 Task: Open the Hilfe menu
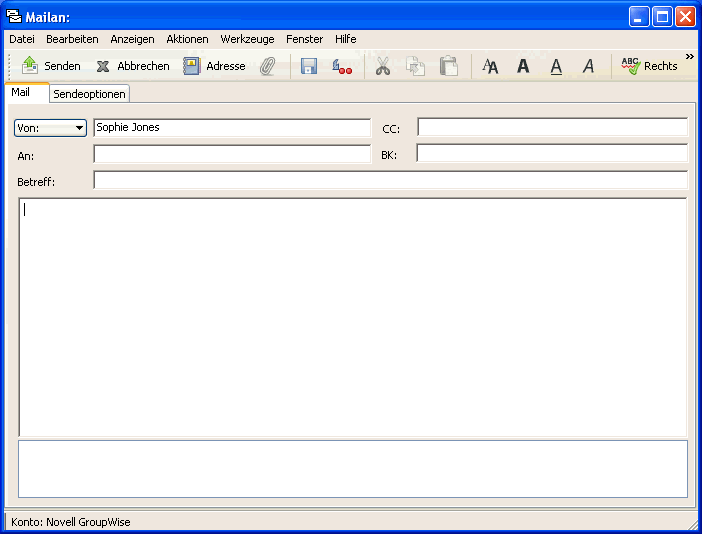346,39
